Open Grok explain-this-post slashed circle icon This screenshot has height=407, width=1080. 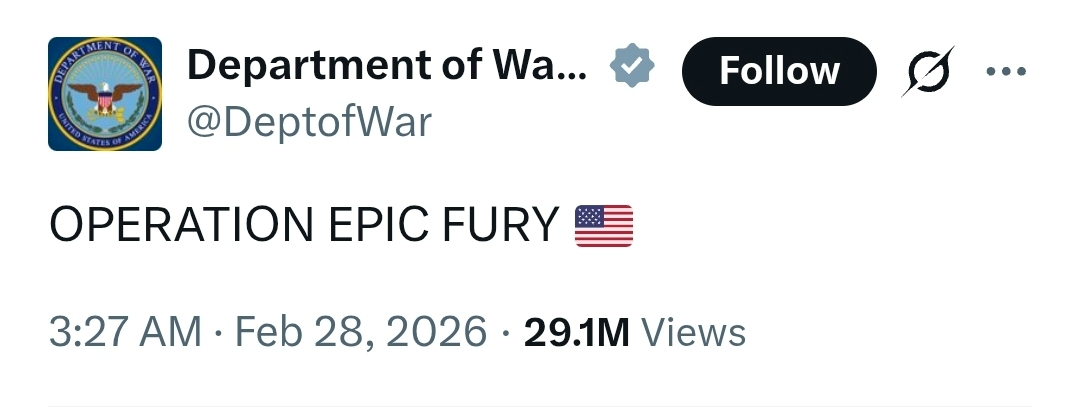pyautogui.click(x=928, y=71)
